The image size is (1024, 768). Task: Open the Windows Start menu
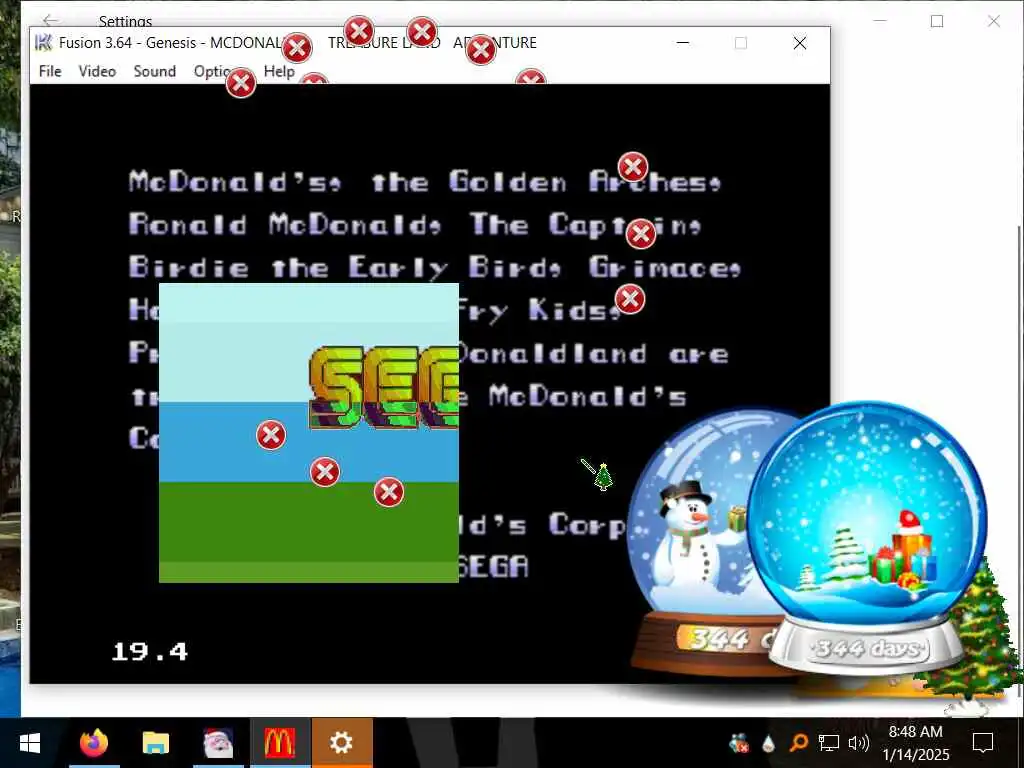click(x=30, y=743)
